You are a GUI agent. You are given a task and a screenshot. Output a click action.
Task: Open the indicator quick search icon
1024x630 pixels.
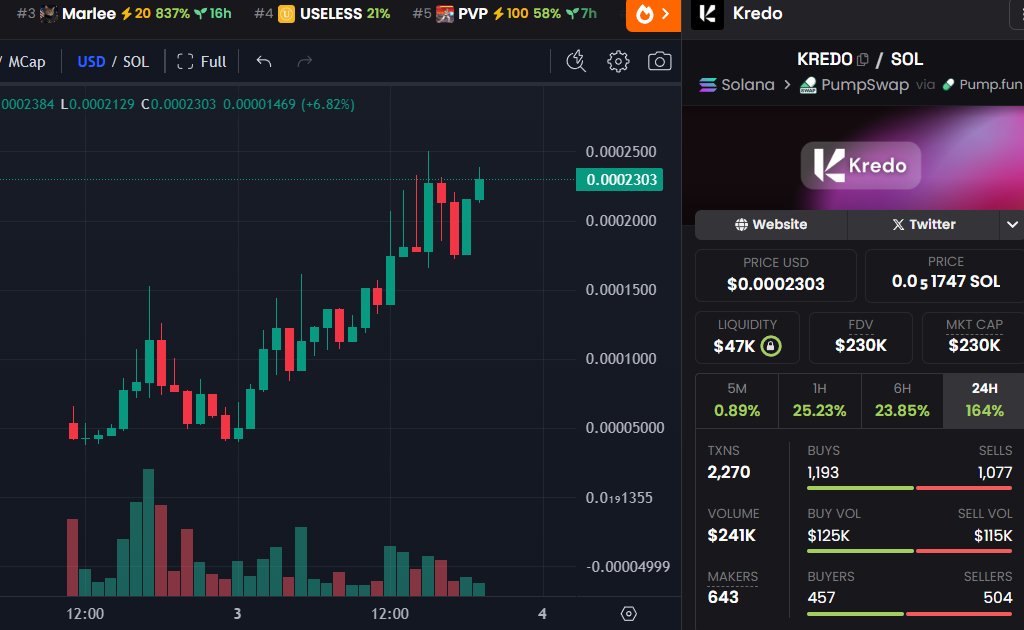[x=575, y=61]
